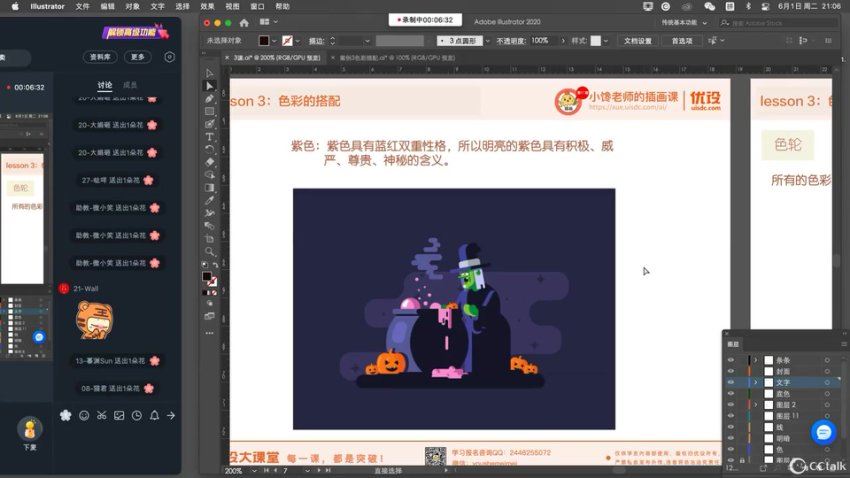Switch to the 3课.ai document tab

coord(276,57)
